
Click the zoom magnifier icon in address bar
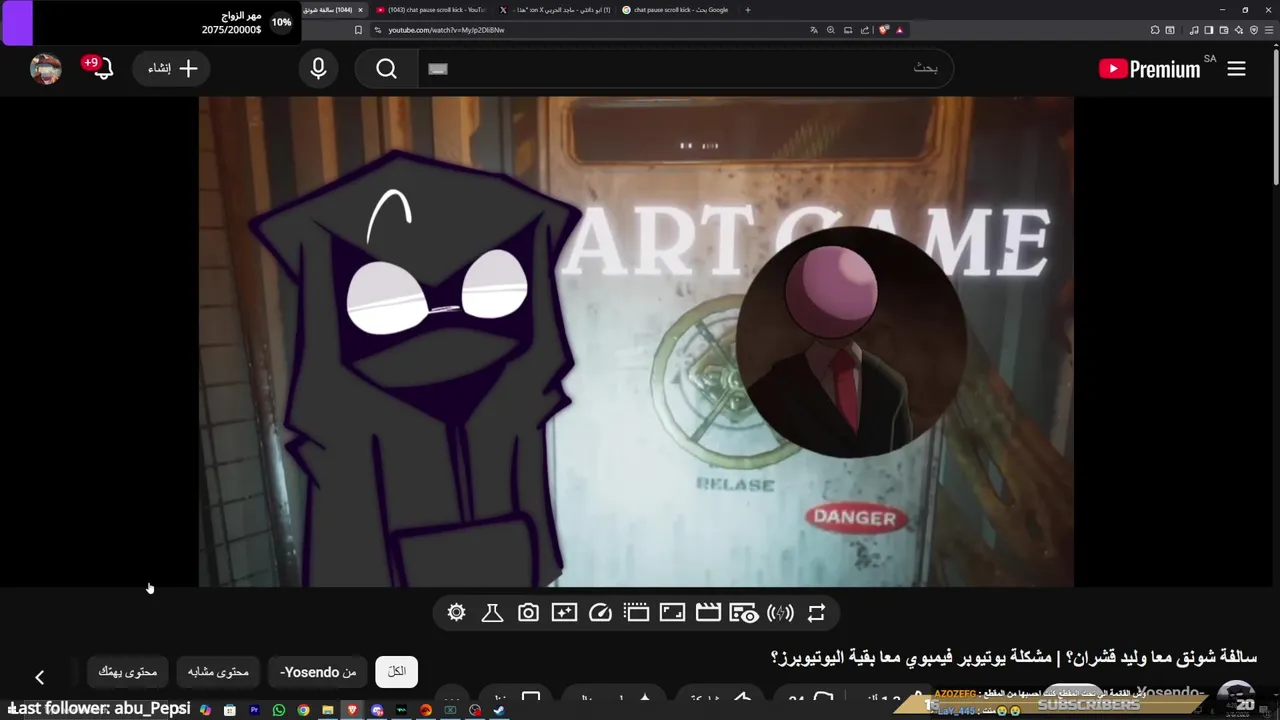[831, 30]
